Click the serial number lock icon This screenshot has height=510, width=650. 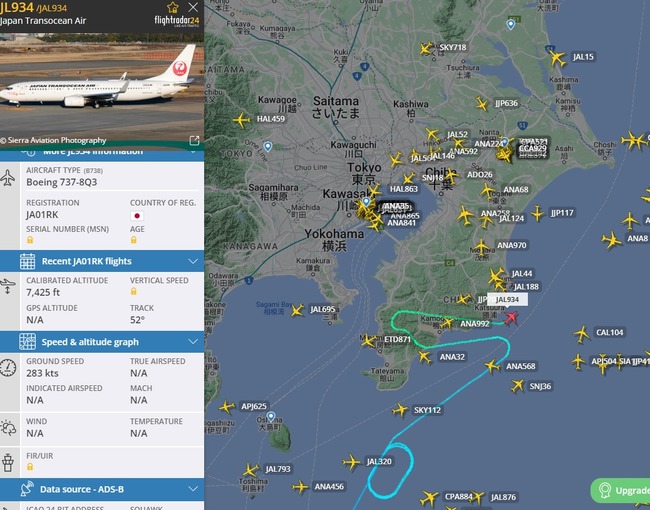click(30, 240)
